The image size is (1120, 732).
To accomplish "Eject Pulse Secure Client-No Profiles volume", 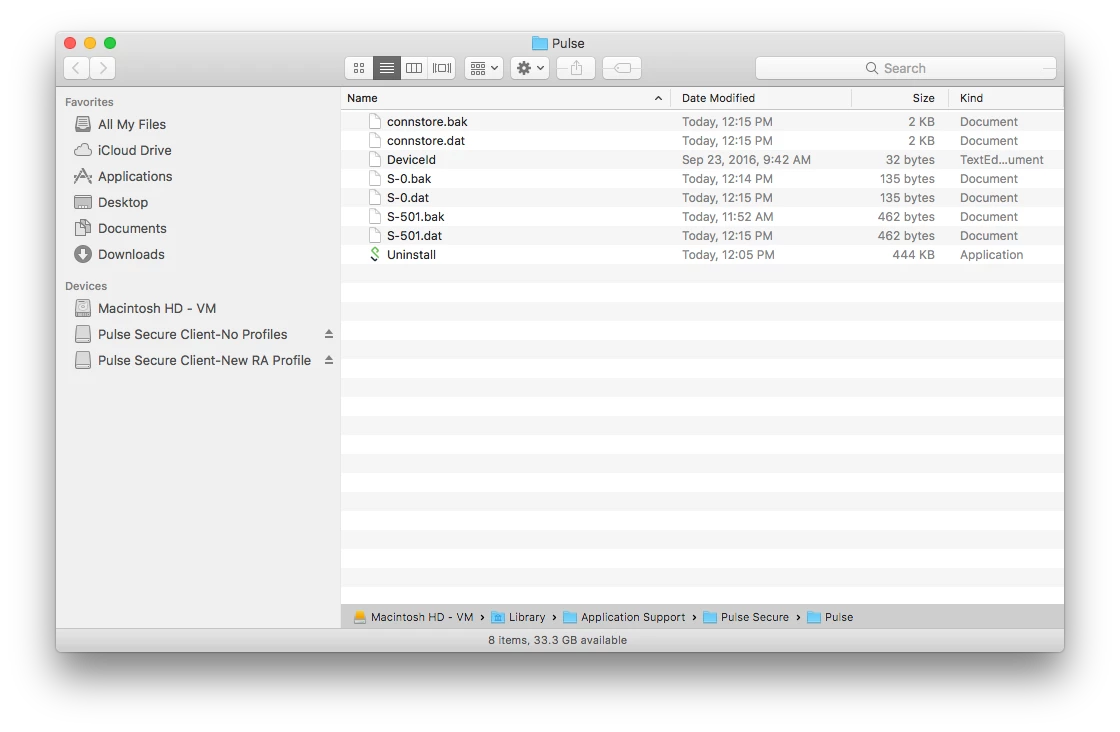I will 329,334.
